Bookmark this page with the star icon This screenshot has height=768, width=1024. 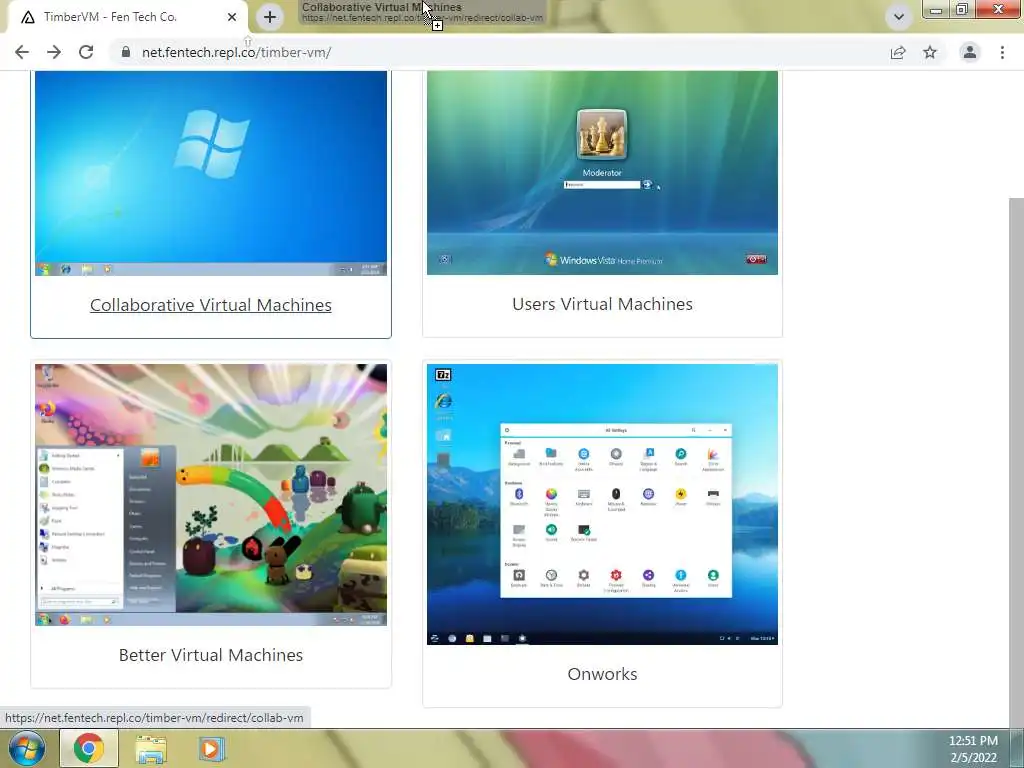[930, 52]
